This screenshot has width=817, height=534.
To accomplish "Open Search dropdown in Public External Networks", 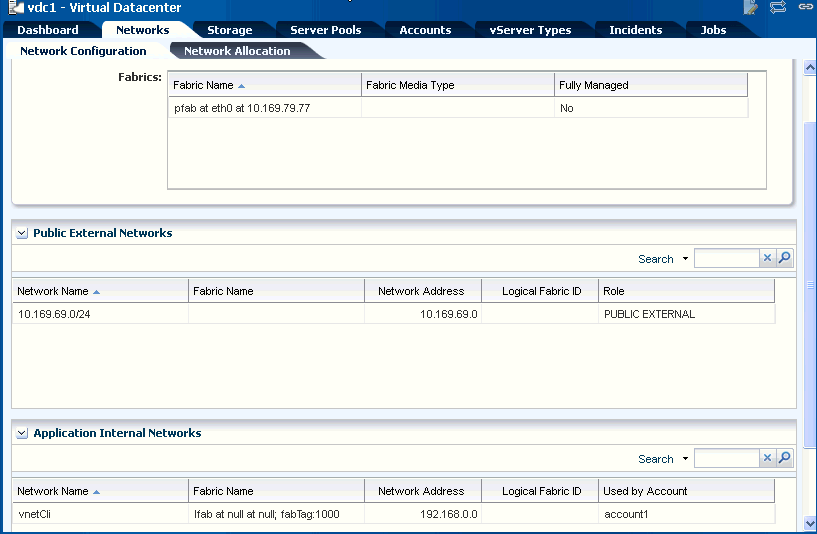I will pyautogui.click(x=685, y=259).
